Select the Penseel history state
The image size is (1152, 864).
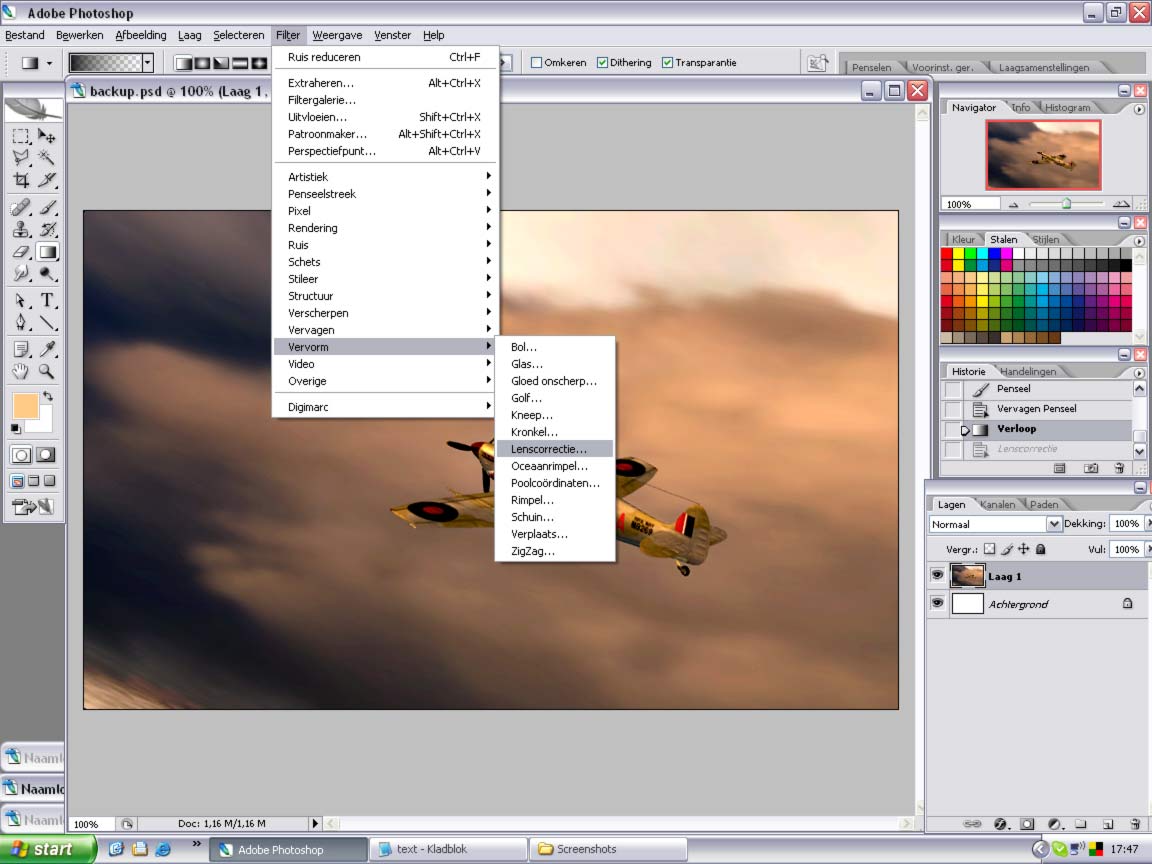pos(1013,389)
